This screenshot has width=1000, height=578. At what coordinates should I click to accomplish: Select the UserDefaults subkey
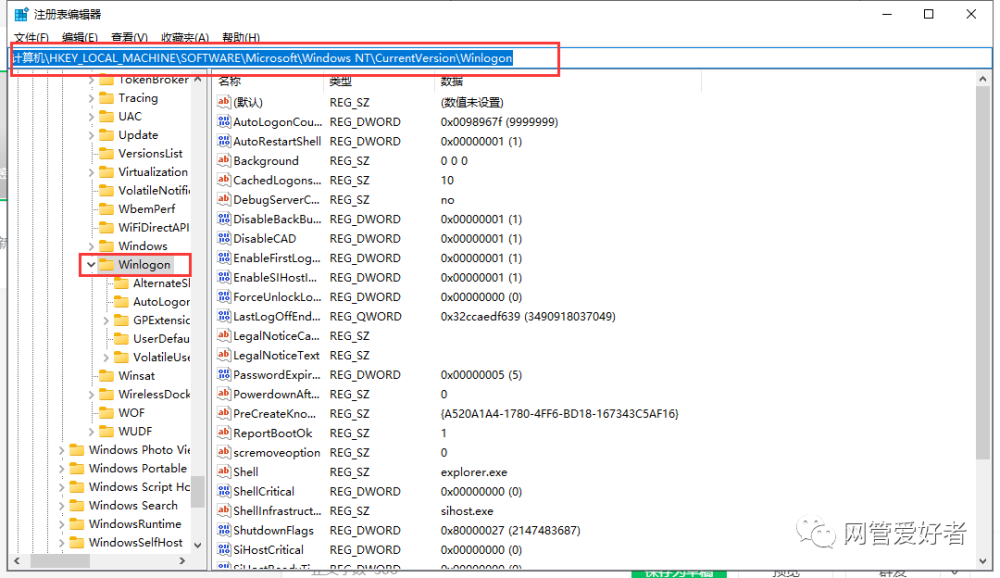[161, 339]
